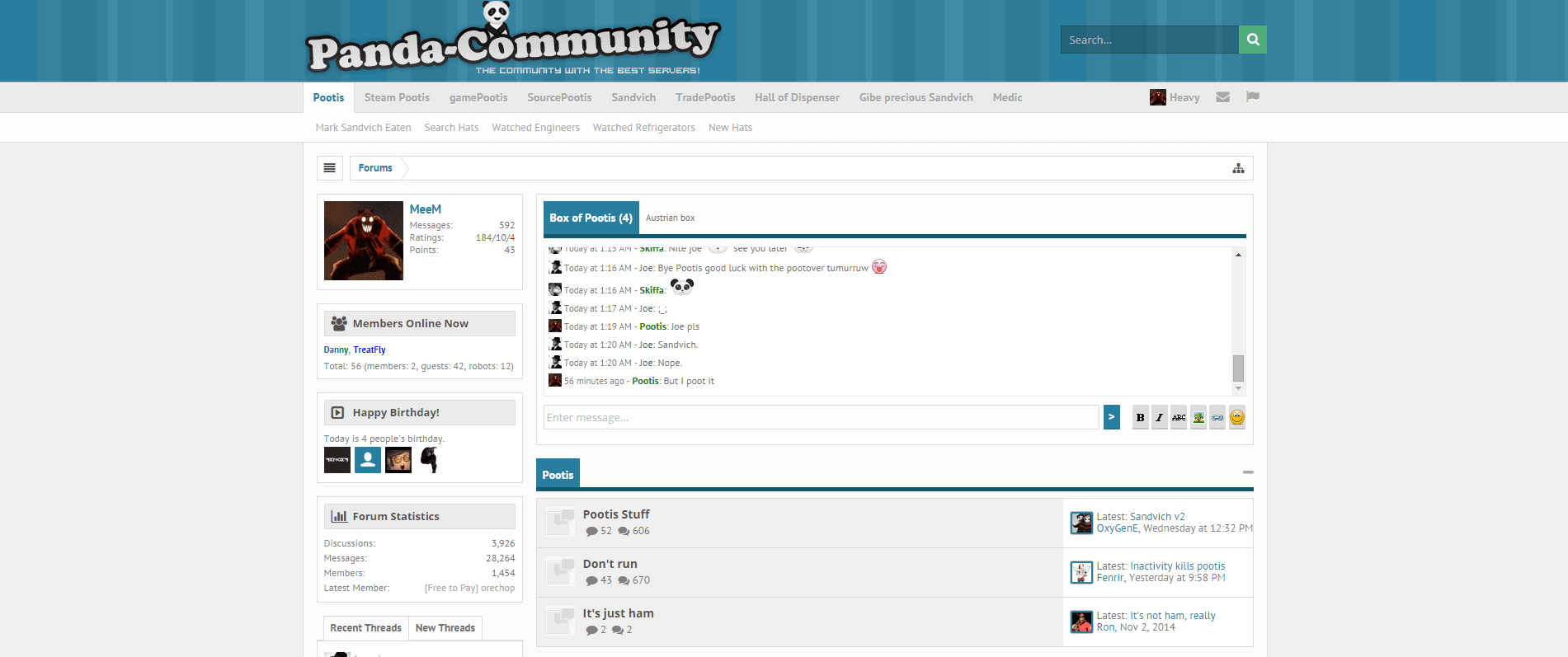Open the Heavy user account menu
This screenshot has width=1568, height=657.
click(1175, 97)
